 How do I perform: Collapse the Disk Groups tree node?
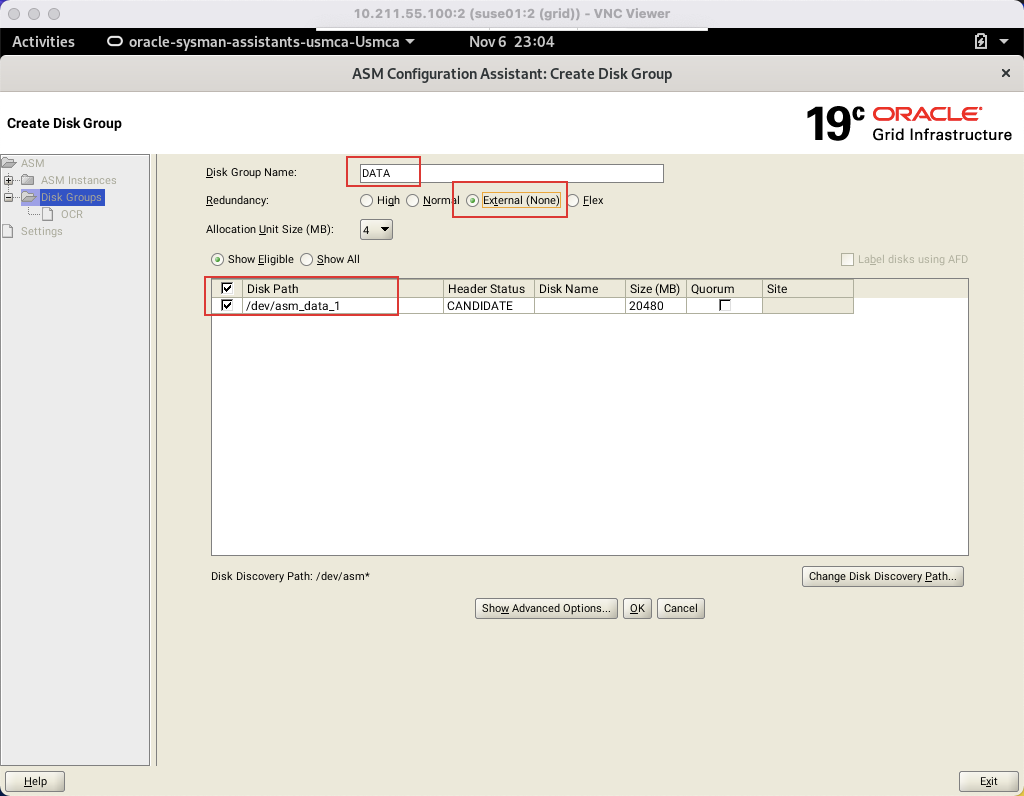8,197
